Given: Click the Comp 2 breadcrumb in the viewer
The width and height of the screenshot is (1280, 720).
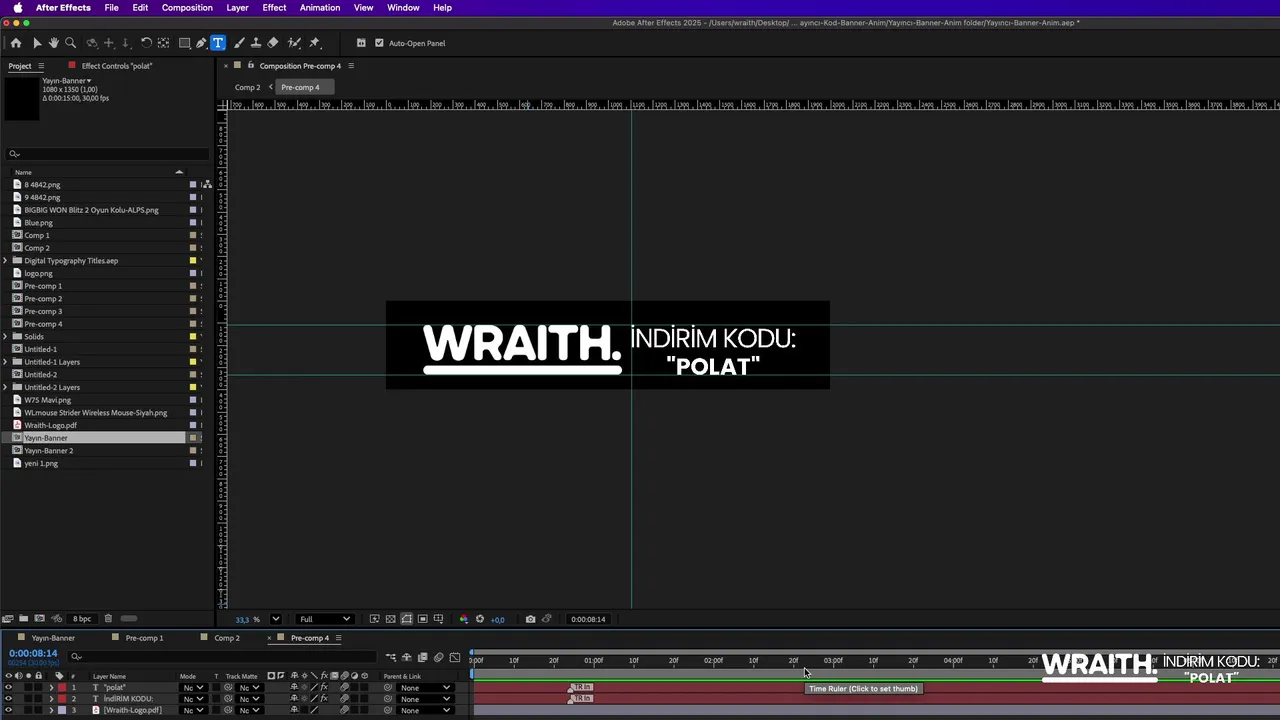Looking at the screenshot, I should point(247,87).
